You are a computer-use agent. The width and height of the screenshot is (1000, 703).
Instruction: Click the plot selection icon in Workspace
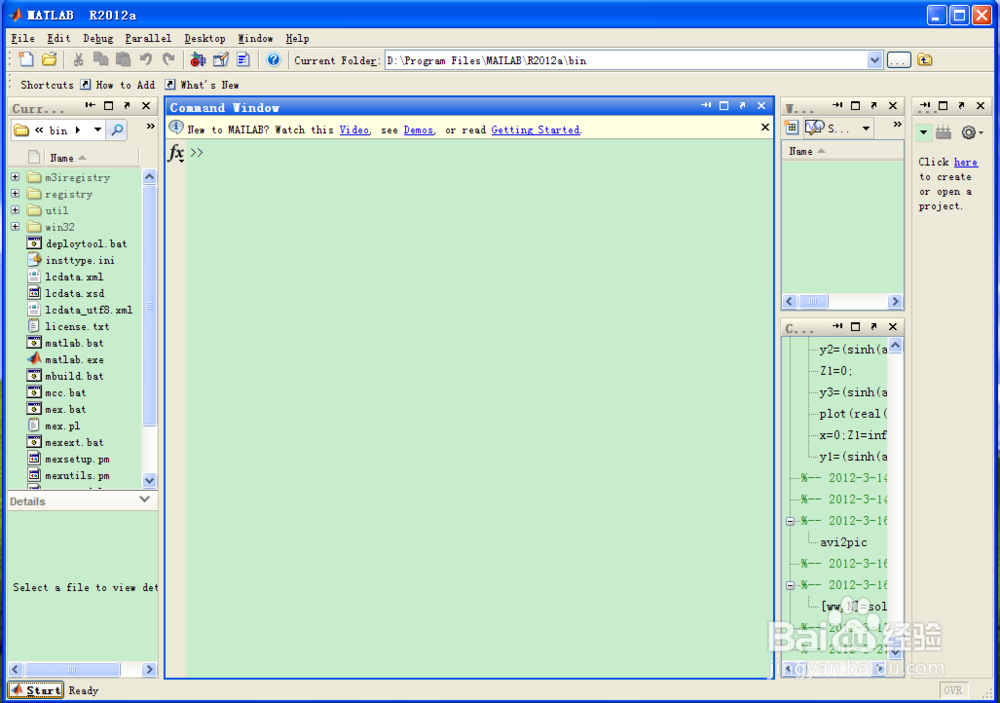pos(814,128)
